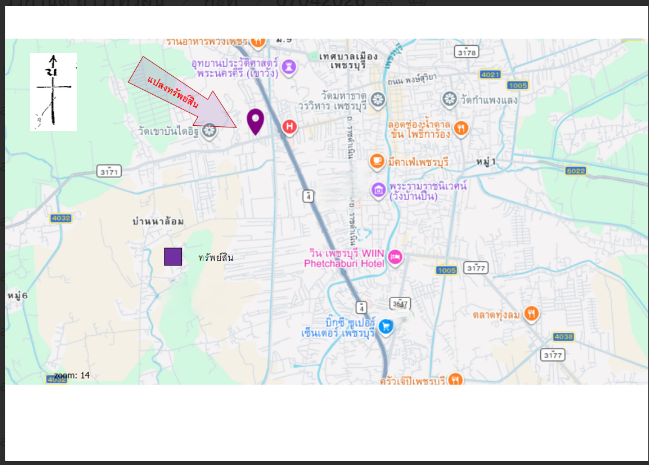Screen dimensions: 649x465
Task: Click the พระรามราชนิเวศน์ (วังบ้านปืน) label
Action: (428, 191)
